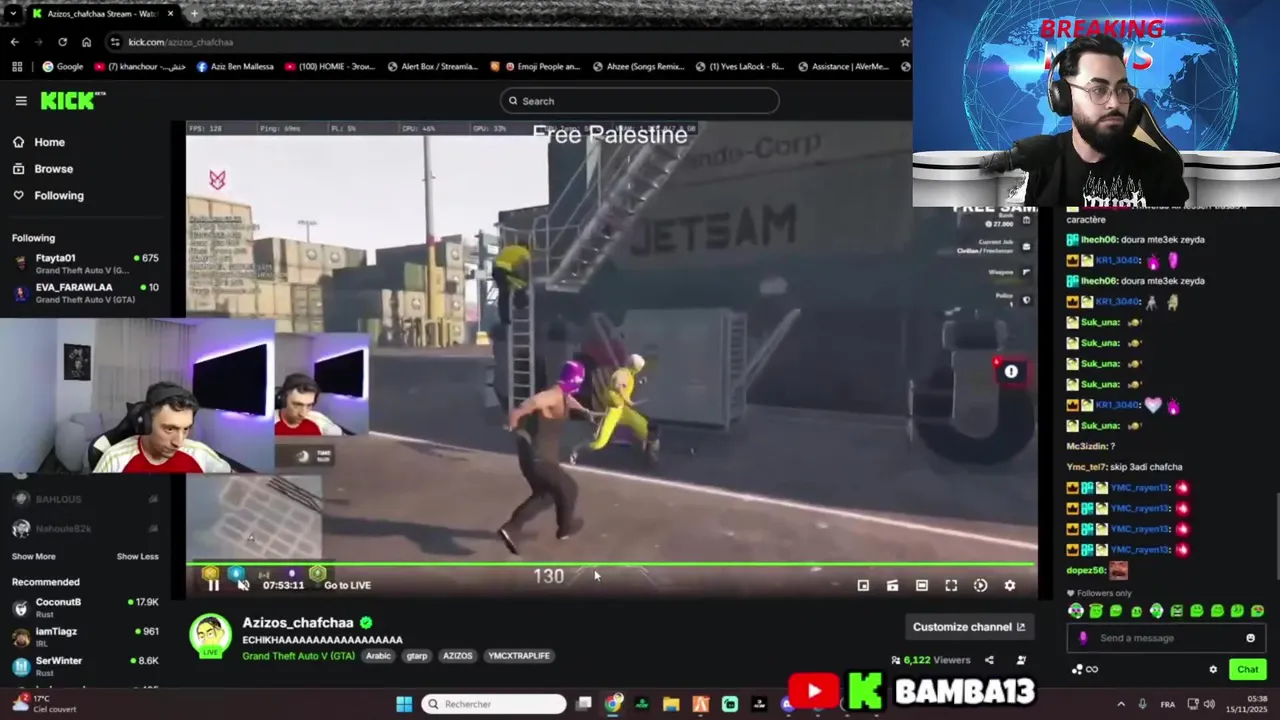Open a new browser tab
The height and width of the screenshot is (720, 1280).
coord(194,14)
